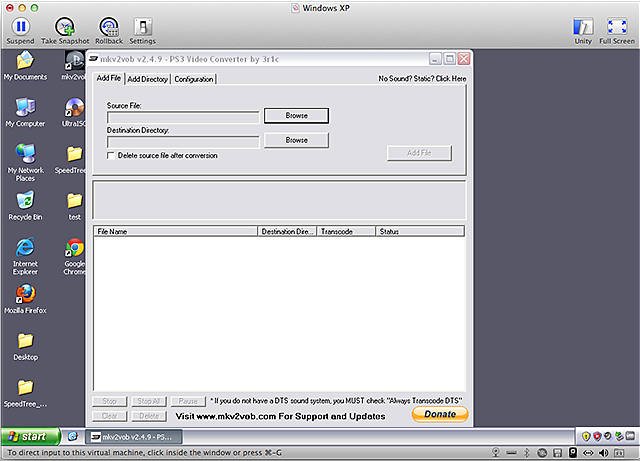The height and width of the screenshot is (461, 640).
Task: Select the SpeedTree_... folder at bottom of desktop
Action: point(25,393)
